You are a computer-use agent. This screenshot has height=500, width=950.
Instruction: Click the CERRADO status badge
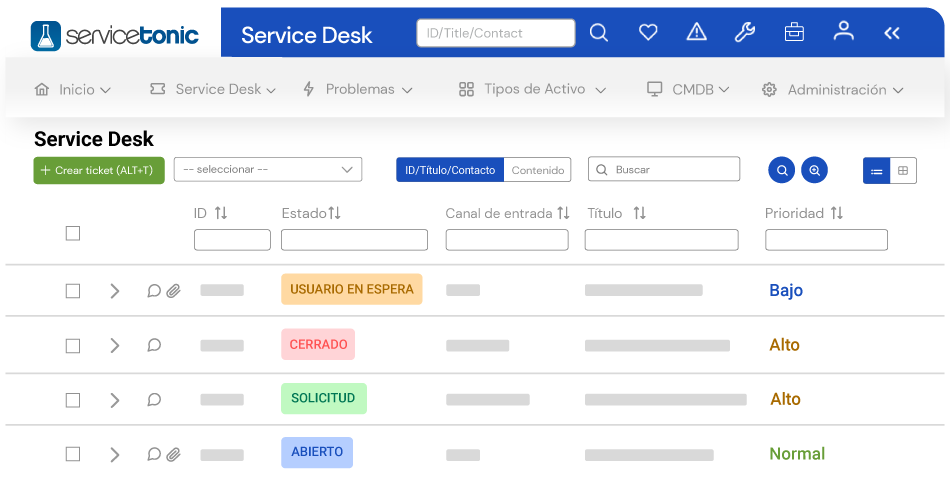pyautogui.click(x=318, y=344)
